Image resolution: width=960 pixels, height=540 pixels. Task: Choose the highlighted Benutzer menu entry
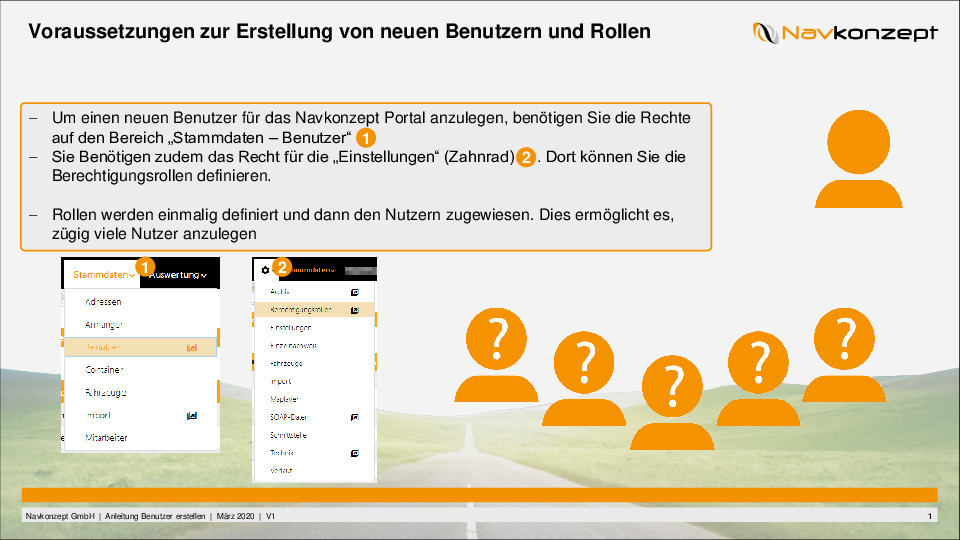(140, 347)
